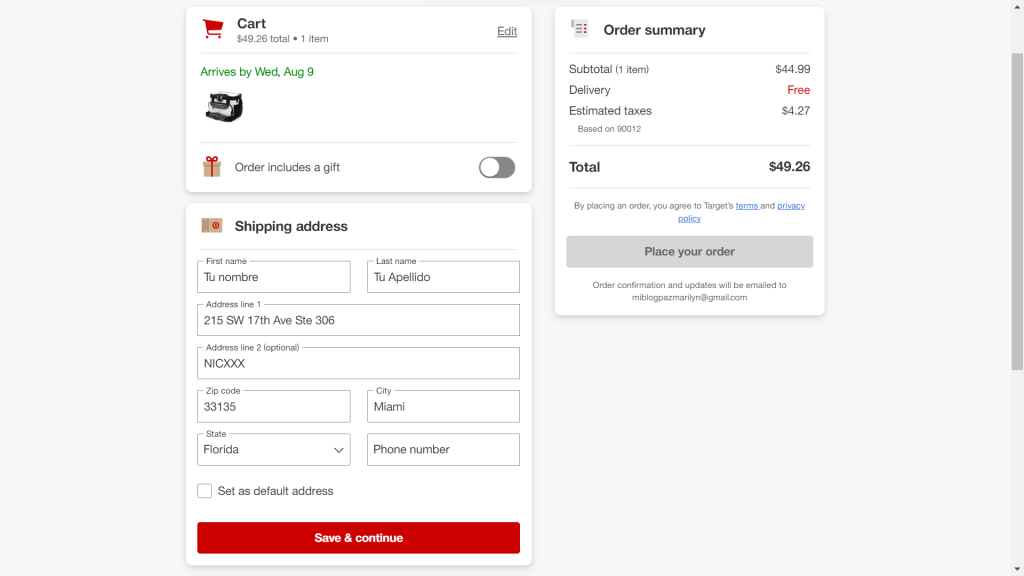Toggle the Order includes a gift switch
The height and width of the screenshot is (576, 1024).
497,167
